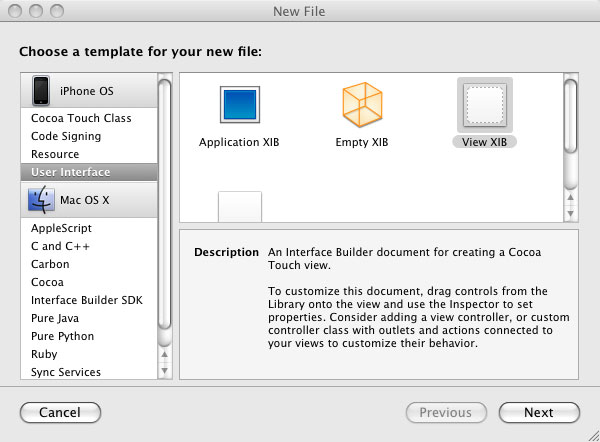Click the template pane scrollbar thumb
Image resolution: width=600 pixels, height=442 pixels.
571,116
